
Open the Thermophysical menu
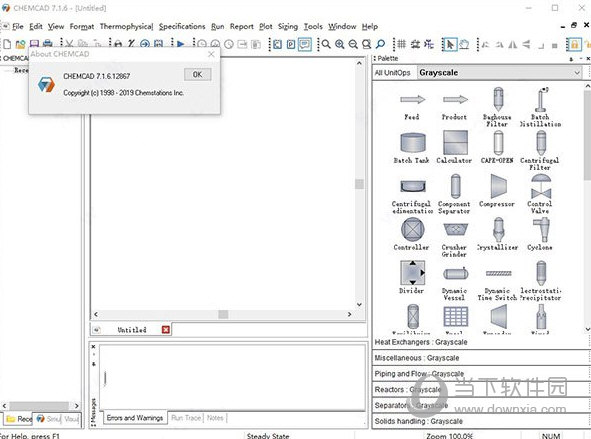pos(126,26)
